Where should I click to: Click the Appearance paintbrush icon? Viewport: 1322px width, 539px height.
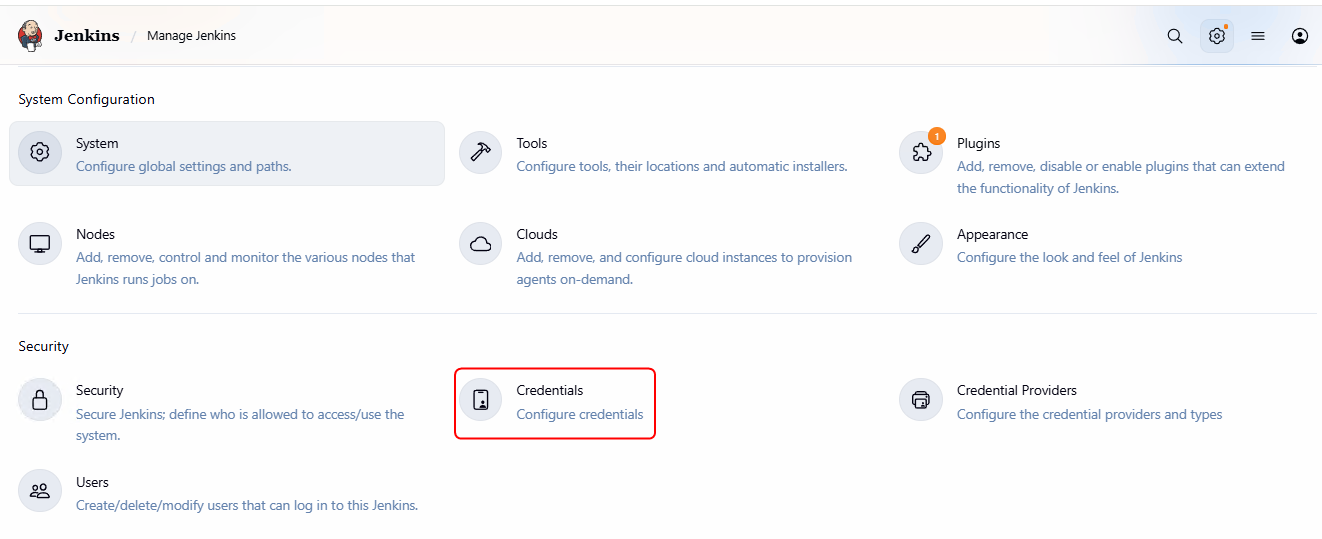tap(920, 244)
